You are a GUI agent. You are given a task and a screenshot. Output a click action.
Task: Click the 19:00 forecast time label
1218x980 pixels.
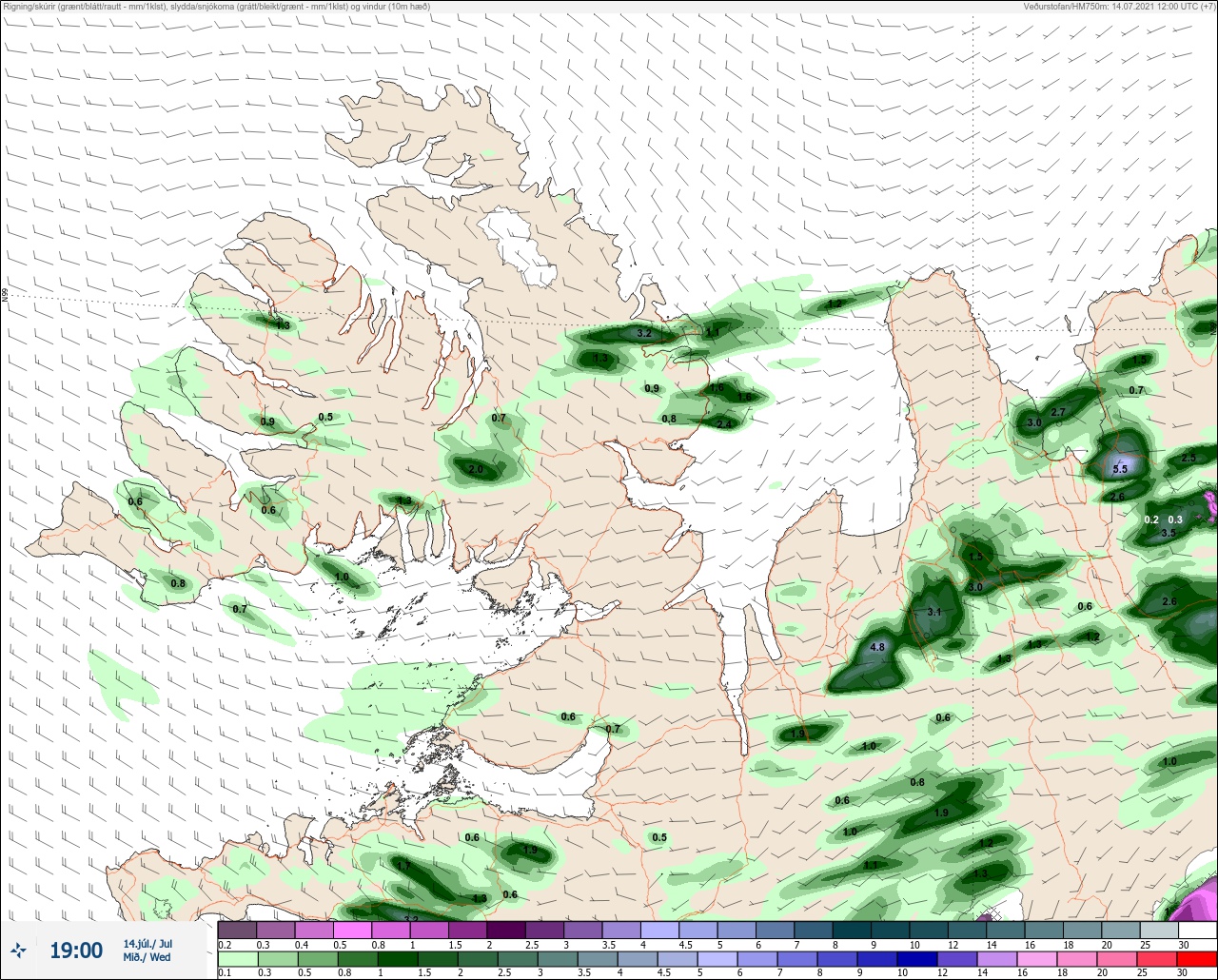[76, 951]
